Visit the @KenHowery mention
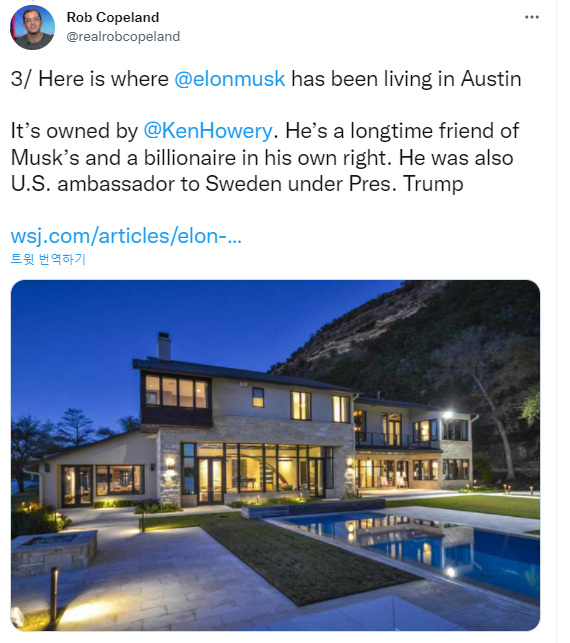 coord(208,131)
